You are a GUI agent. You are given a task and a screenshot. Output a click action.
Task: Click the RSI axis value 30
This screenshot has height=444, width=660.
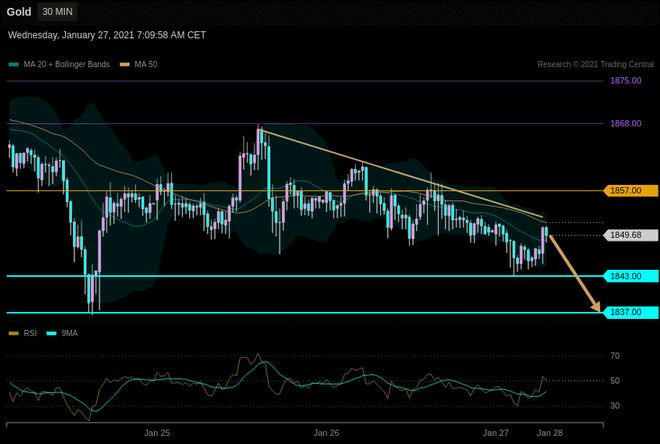pos(615,405)
